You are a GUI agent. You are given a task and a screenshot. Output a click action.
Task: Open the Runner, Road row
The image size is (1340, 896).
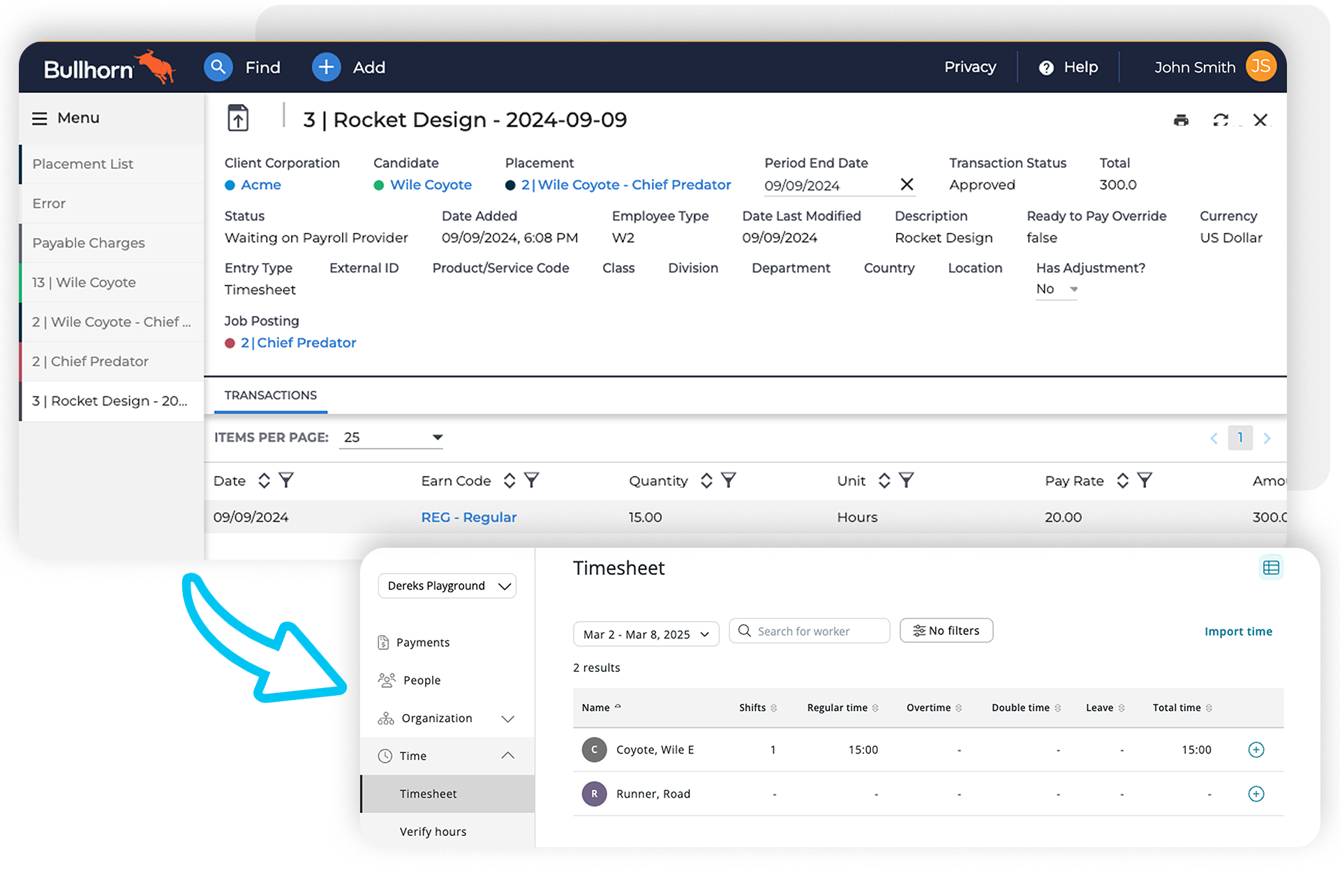pyautogui.click(x=928, y=794)
